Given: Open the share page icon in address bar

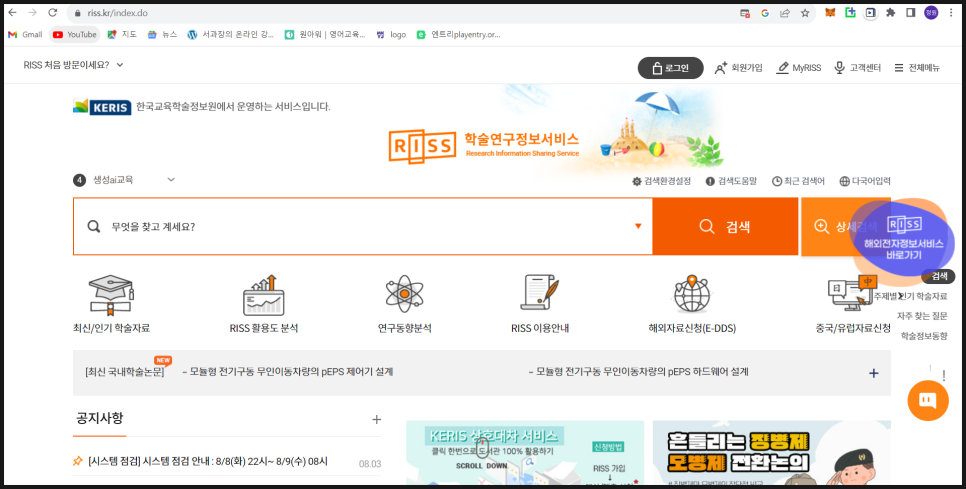Looking at the screenshot, I should pos(785,13).
